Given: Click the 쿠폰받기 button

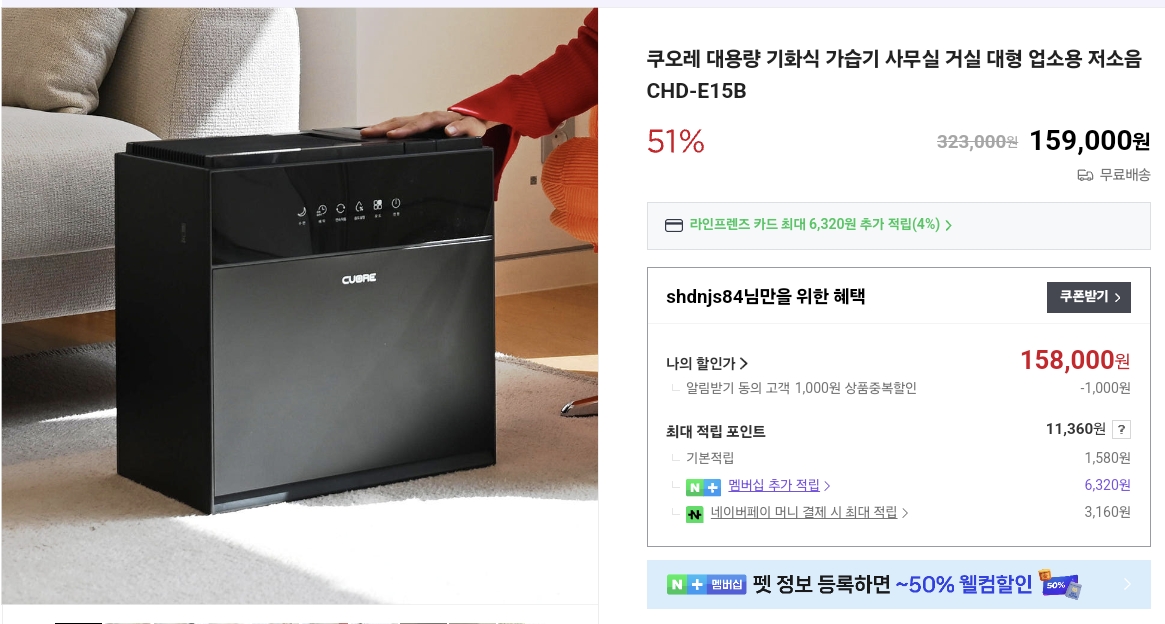Looking at the screenshot, I should [x=1088, y=297].
